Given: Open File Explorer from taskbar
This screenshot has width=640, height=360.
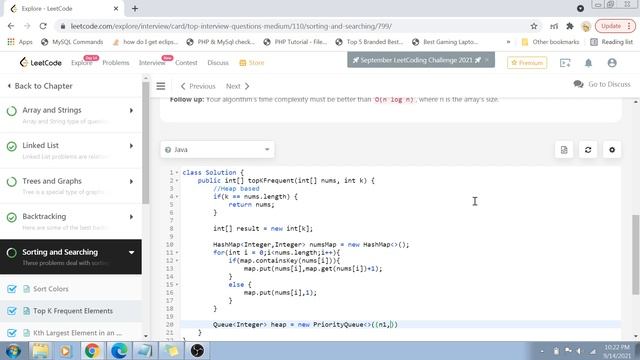Looking at the screenshot, I should (40, 351).
